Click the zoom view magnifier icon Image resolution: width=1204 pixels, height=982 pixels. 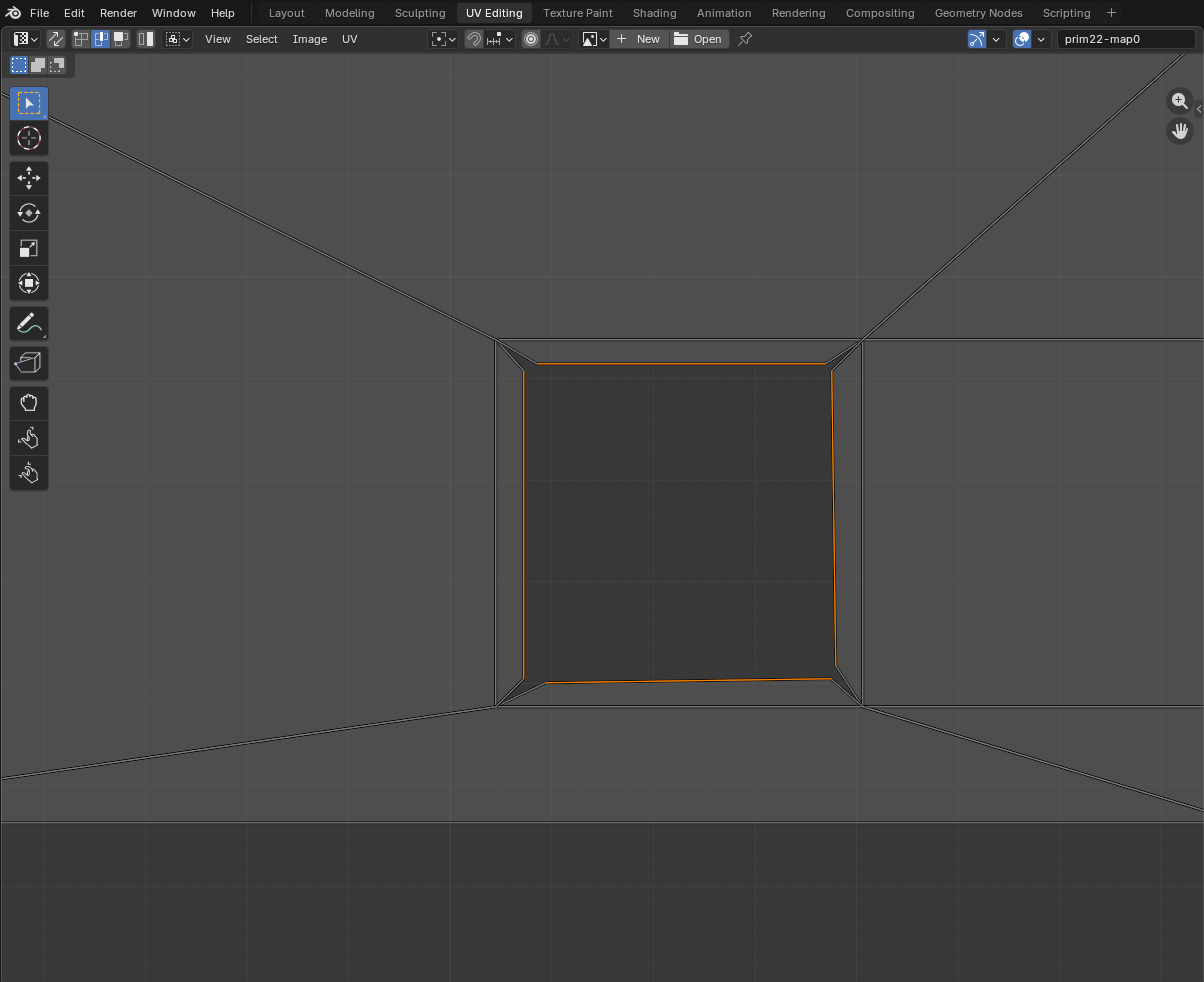(x=1180, y=101)
